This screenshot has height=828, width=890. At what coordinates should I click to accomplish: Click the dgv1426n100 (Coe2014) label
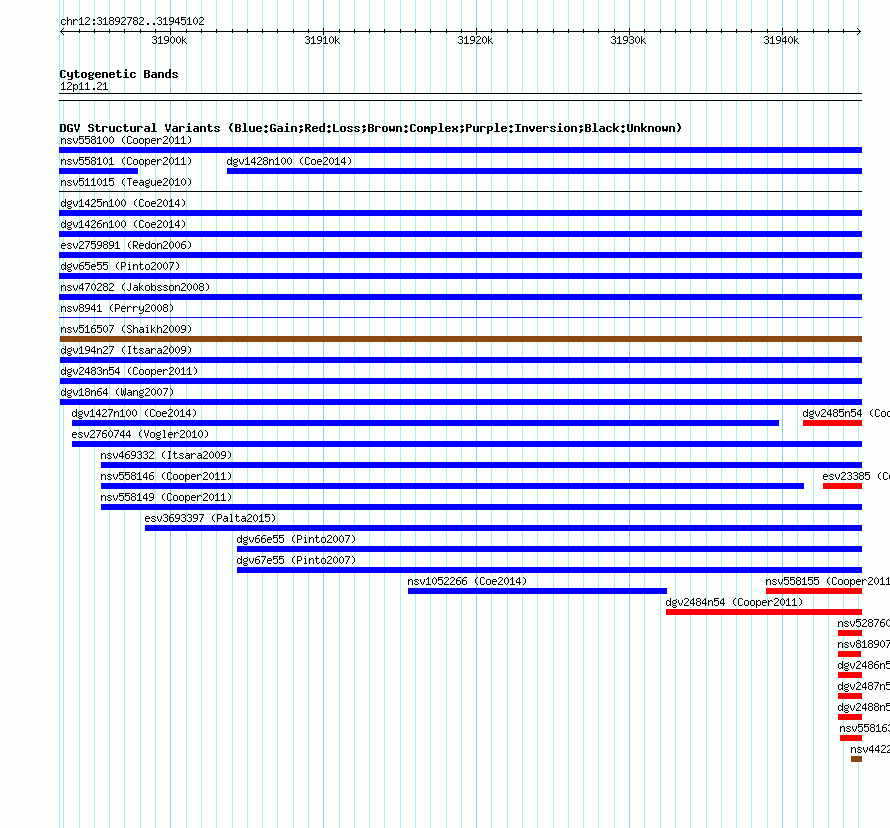[x=123, y=224]
